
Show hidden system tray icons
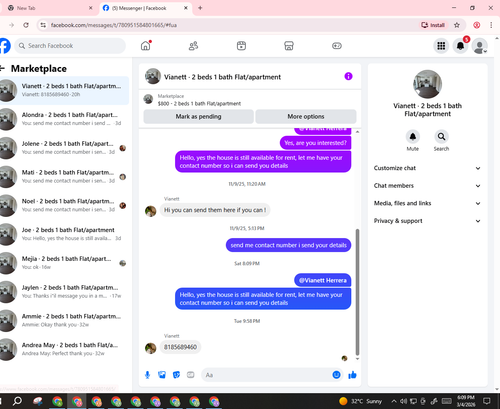[x=394, y=401]
